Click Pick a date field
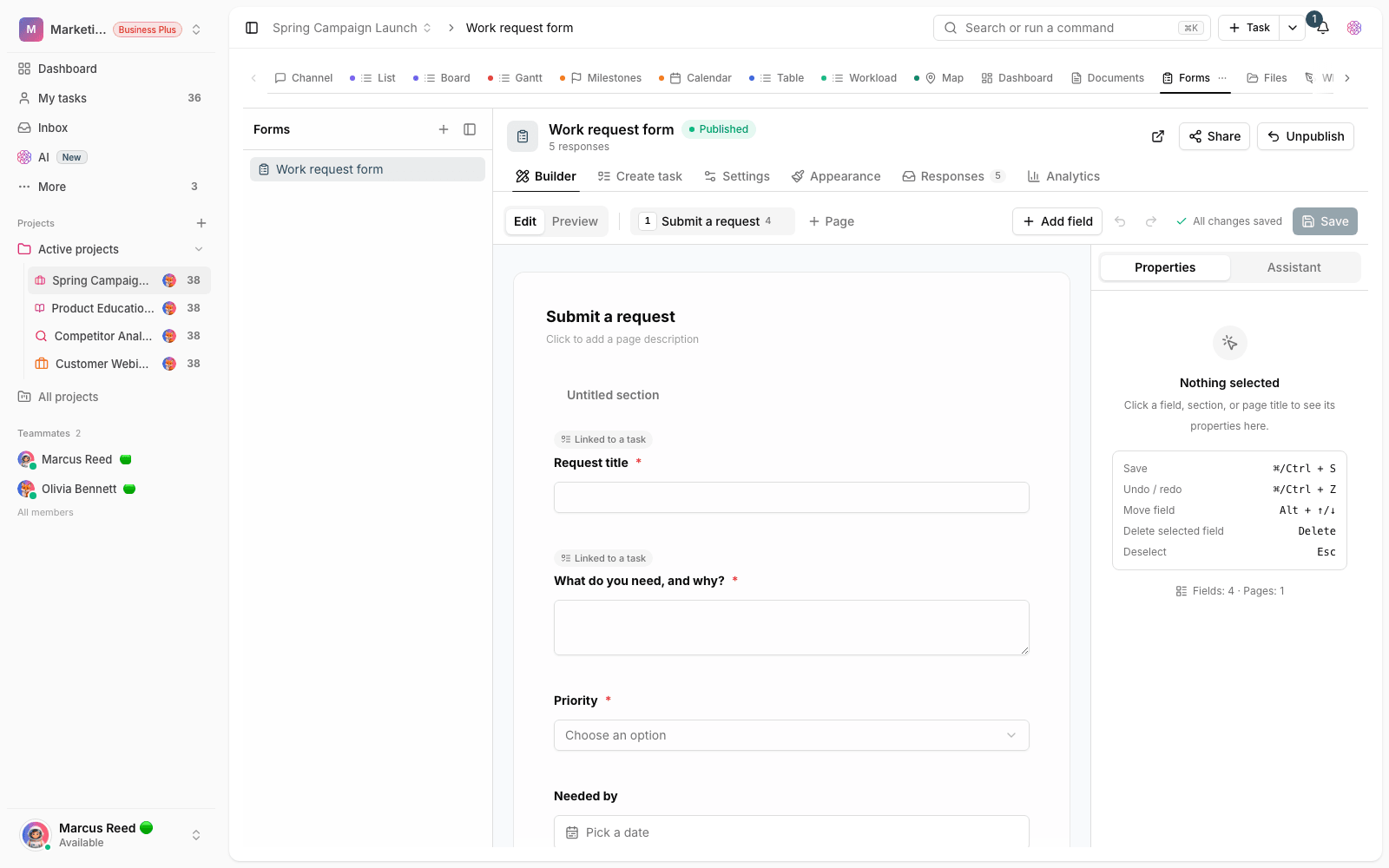 792,832
